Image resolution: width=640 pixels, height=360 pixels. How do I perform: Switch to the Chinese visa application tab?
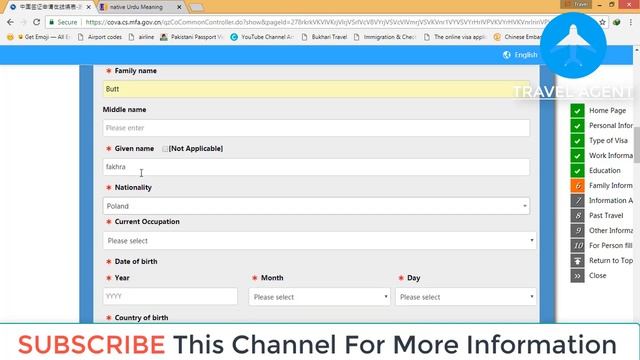tap(50, 7)
